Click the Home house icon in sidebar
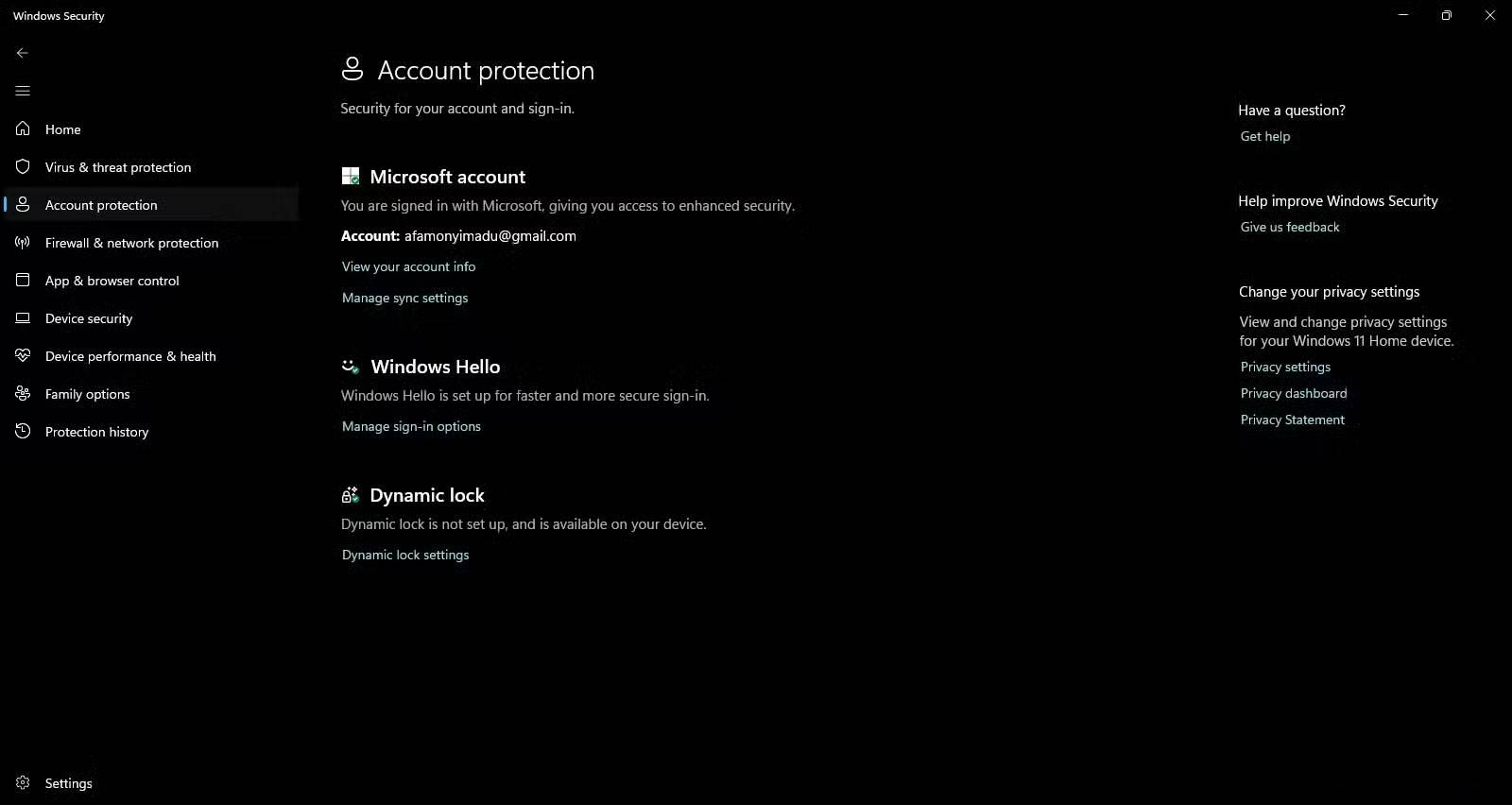The width and height of the screenshot is (1512, 805). pyautogui.click(x=23, y=128)
